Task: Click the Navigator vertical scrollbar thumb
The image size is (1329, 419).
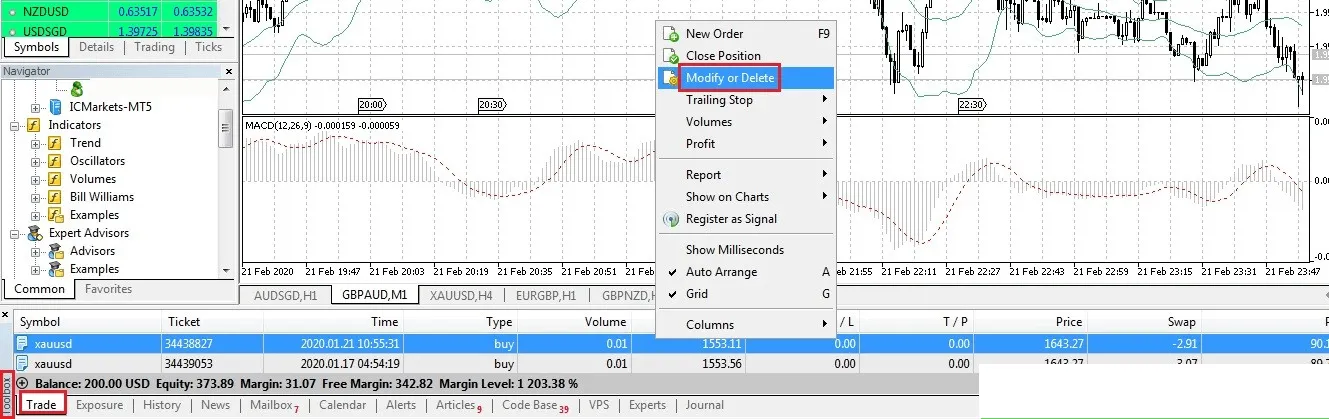Action: 225,127
